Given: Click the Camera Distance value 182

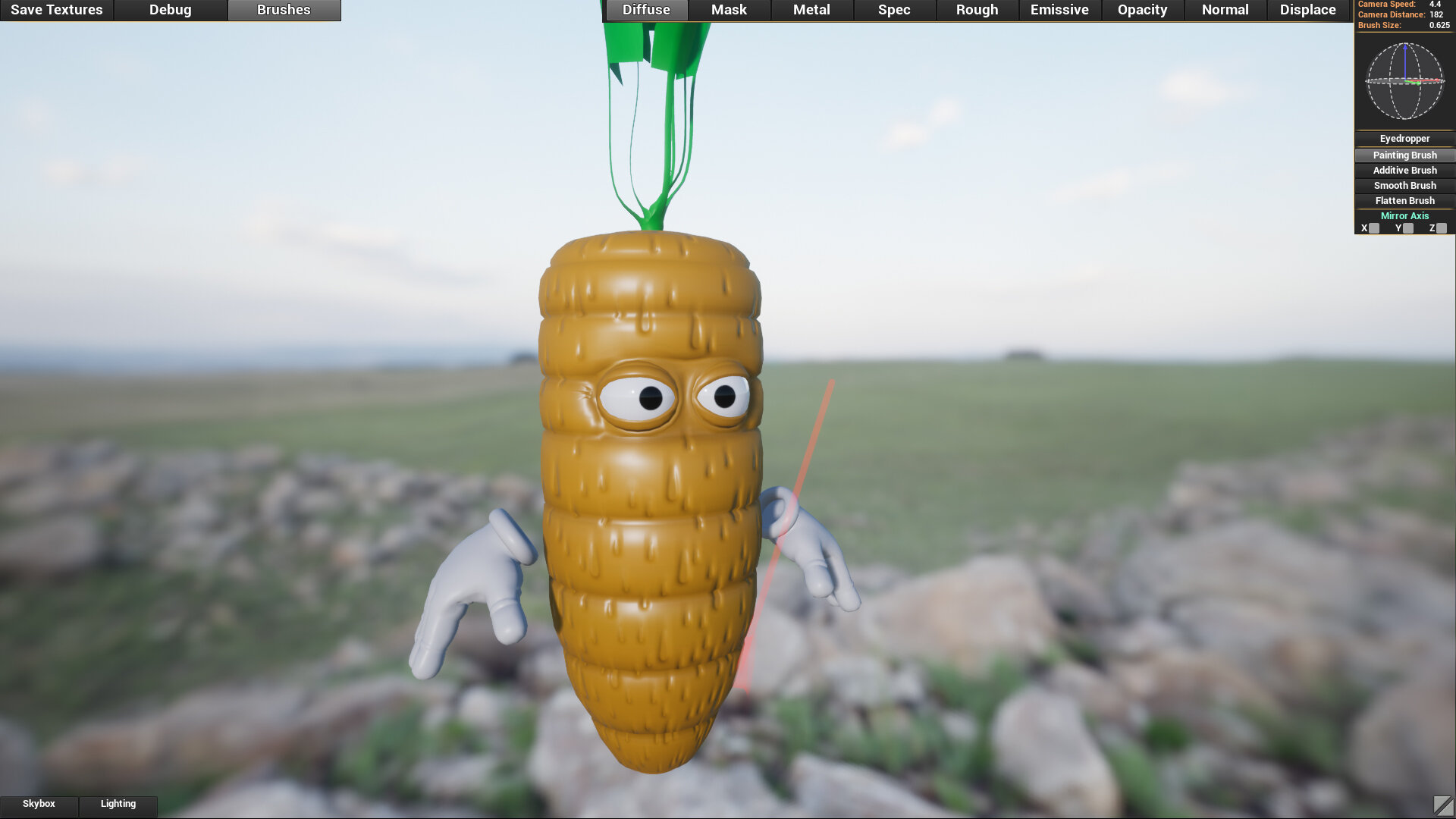Looking at the screenshot, I should click(x=1436, y=14).
